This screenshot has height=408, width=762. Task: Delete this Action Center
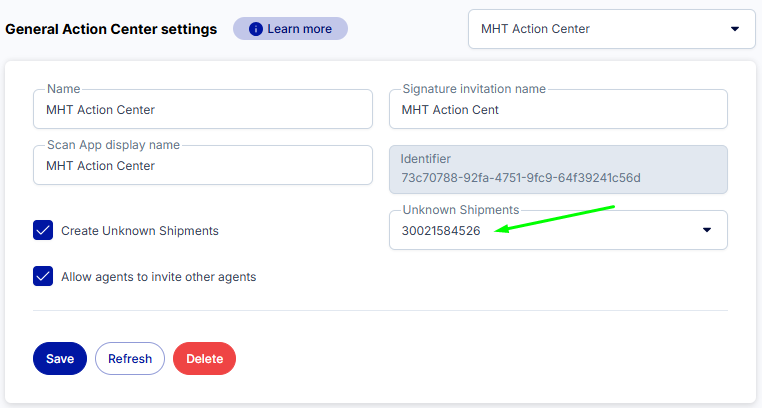[x=205, y=358]
